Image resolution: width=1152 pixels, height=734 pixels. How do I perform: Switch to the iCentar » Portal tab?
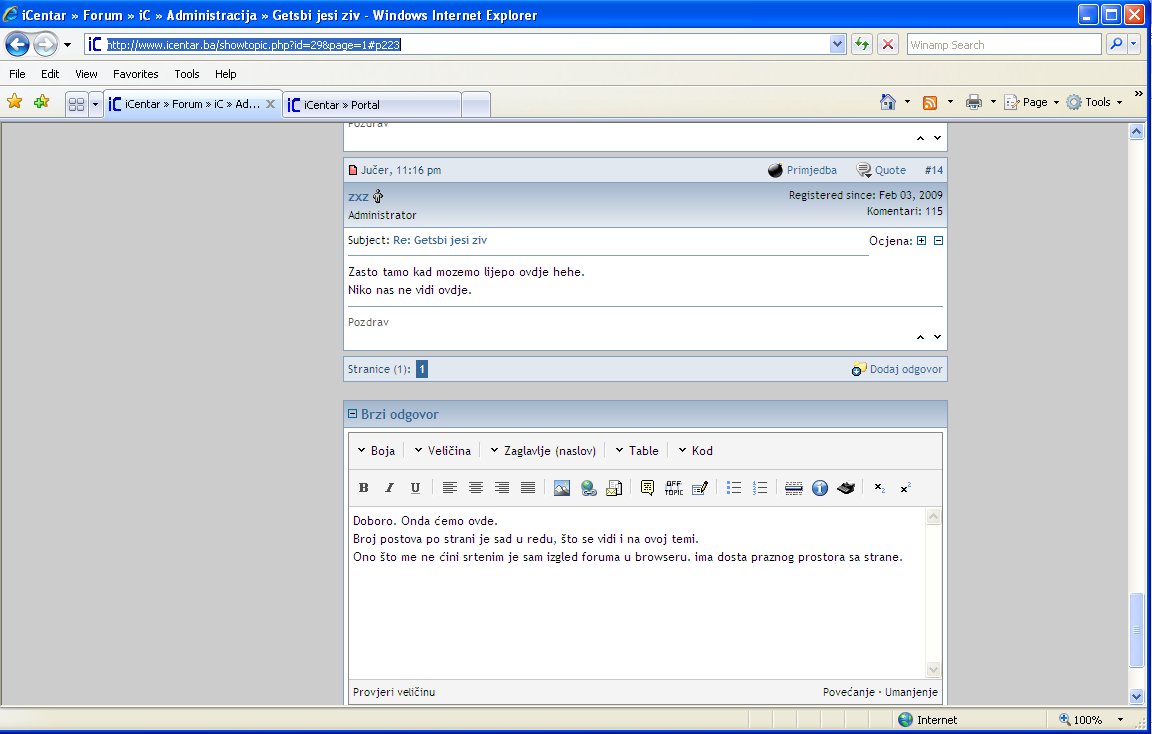(372, 104)
